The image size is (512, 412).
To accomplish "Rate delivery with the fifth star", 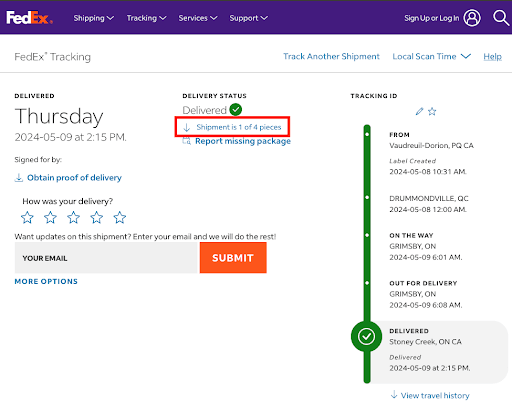I will coord(120,217).
